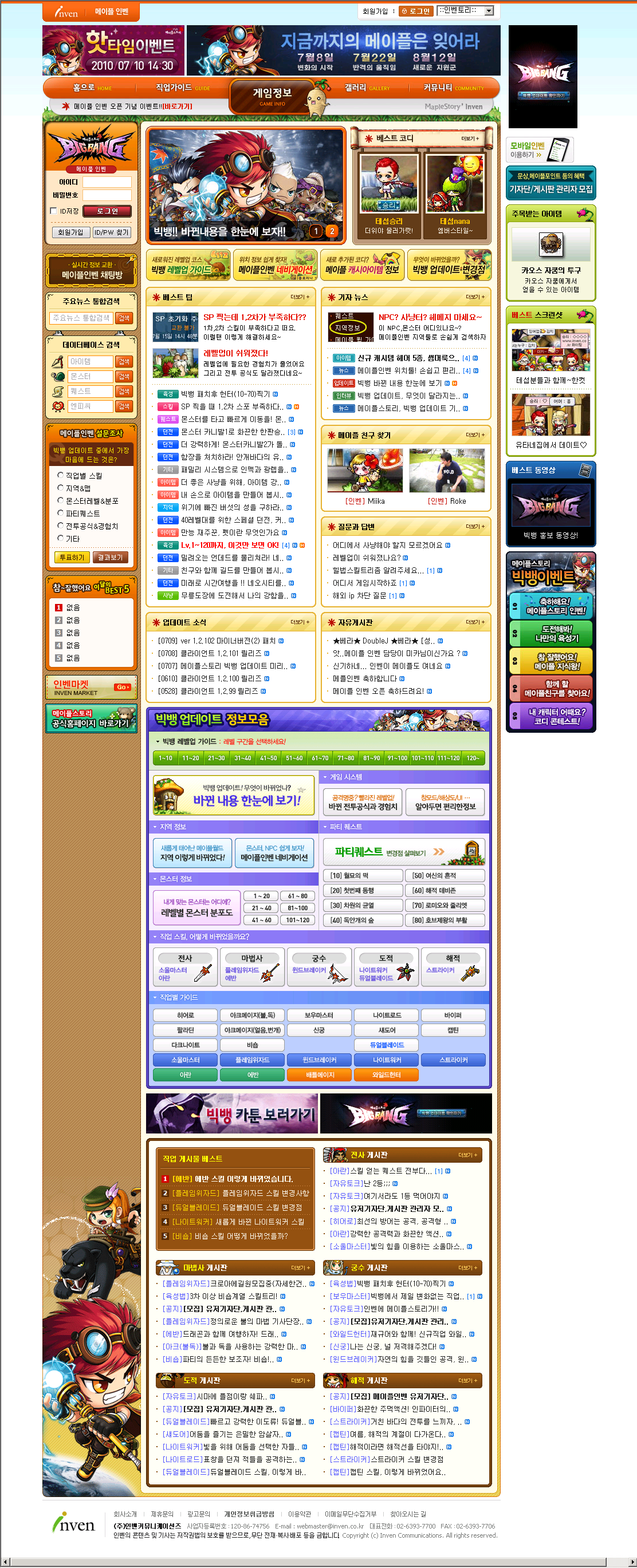Expand 더보기 for 베스트 팁 section
This screenshot has width=637, height=1568.
pos(300,297)
